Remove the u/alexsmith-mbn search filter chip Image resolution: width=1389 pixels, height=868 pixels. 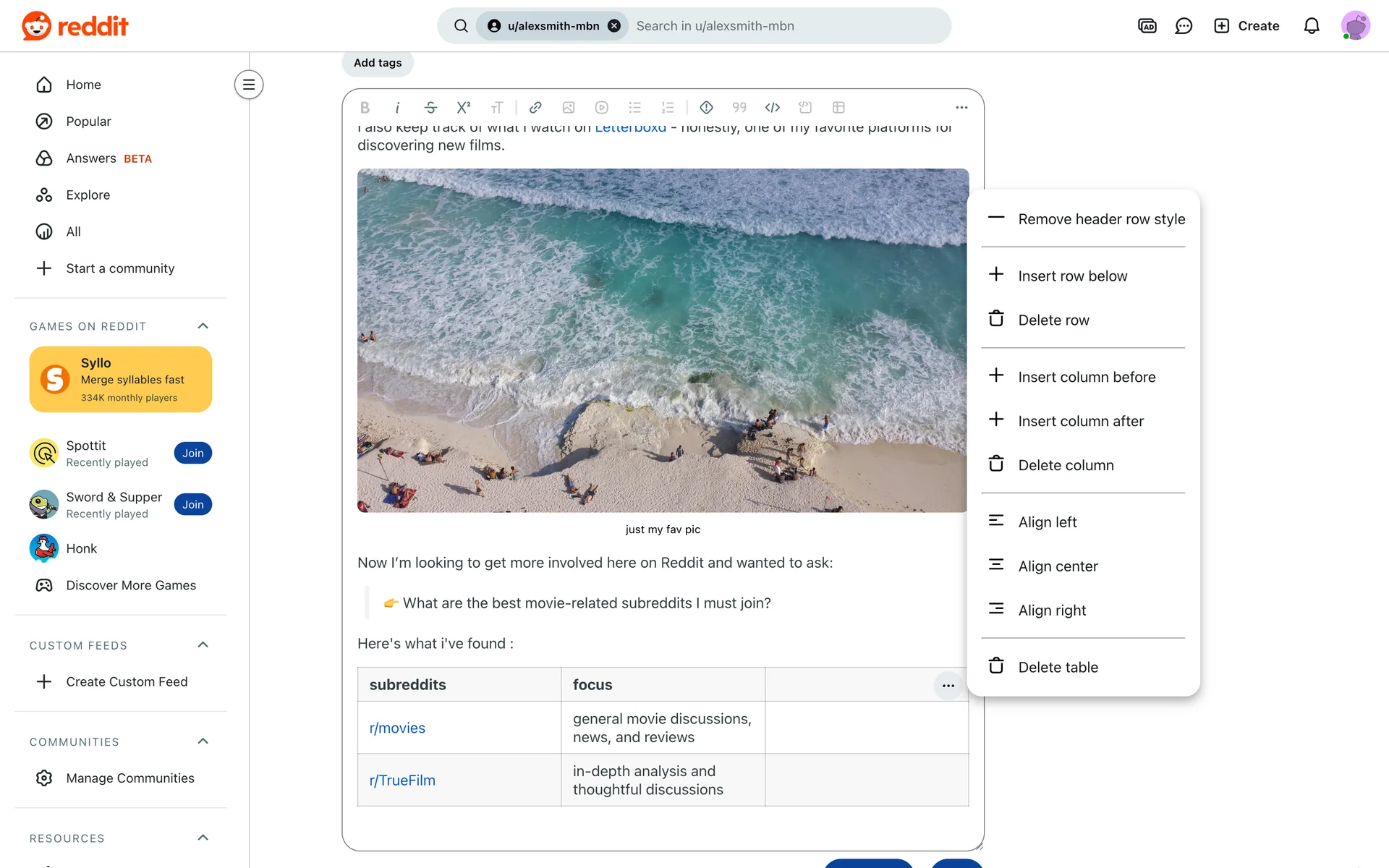[x=614, y=26]
